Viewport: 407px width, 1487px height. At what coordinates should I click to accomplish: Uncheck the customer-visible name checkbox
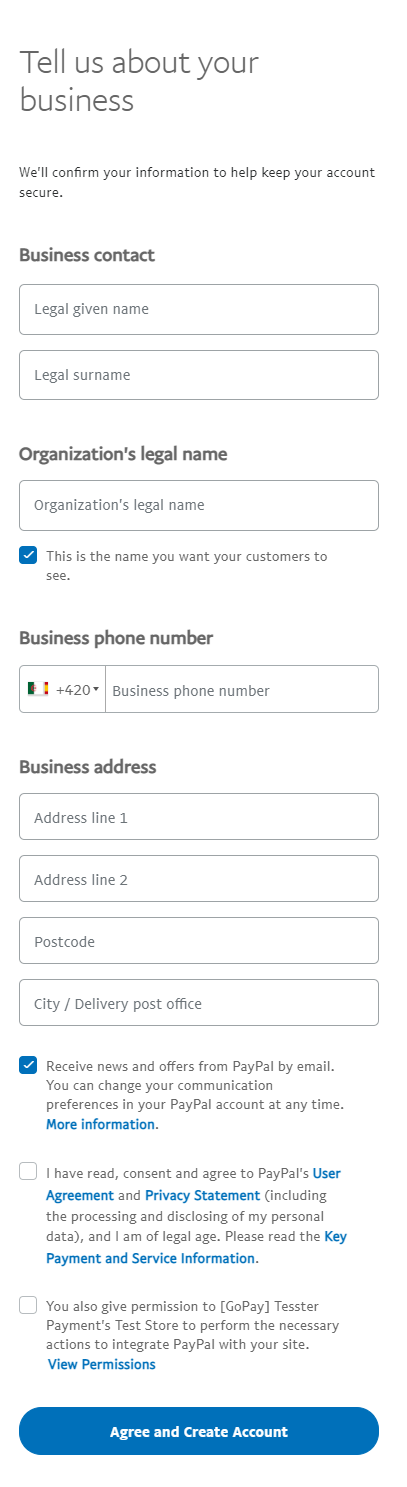(x=28, y=555)
